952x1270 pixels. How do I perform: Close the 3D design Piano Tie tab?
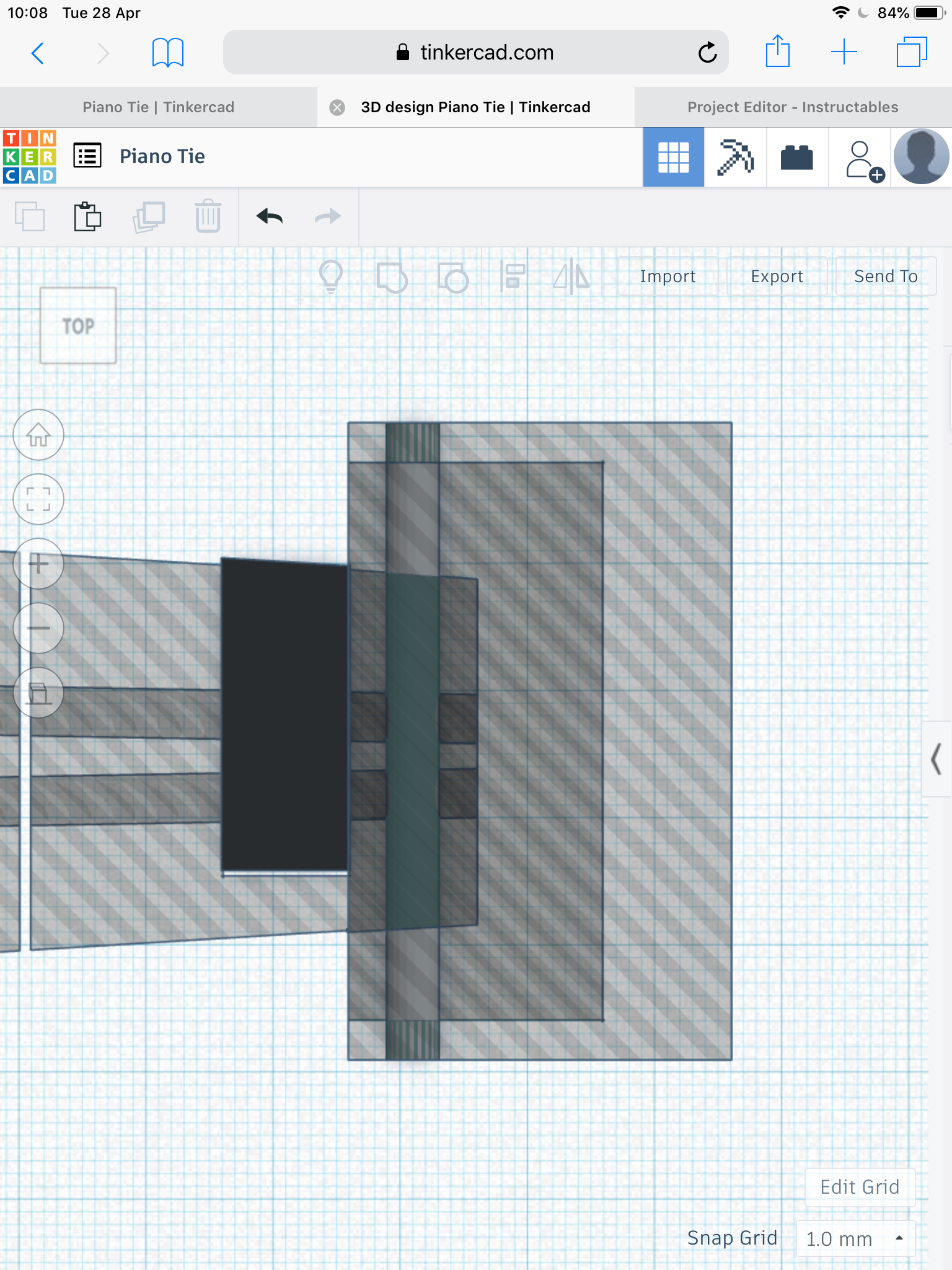point(337,107)
